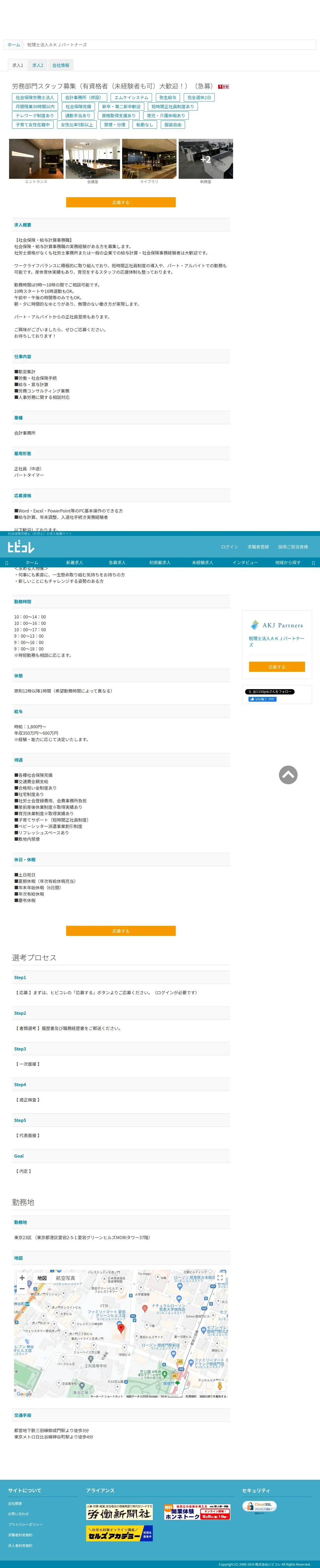
Task: Click the red location pin on map
Action: tap(121, 1328)
